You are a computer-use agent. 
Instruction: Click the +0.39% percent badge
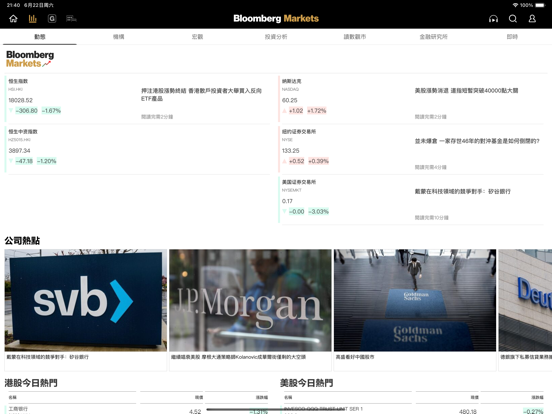tap(318, 161)
